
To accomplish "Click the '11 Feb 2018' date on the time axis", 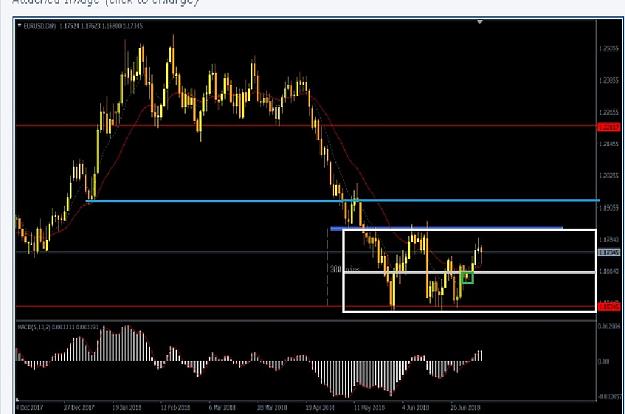I will coord(175,408).
